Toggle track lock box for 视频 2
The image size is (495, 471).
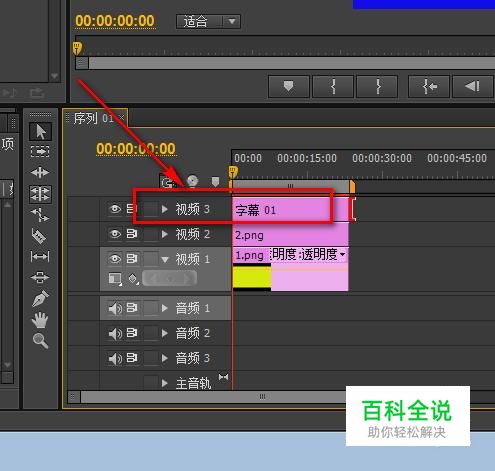coord(151,234)
